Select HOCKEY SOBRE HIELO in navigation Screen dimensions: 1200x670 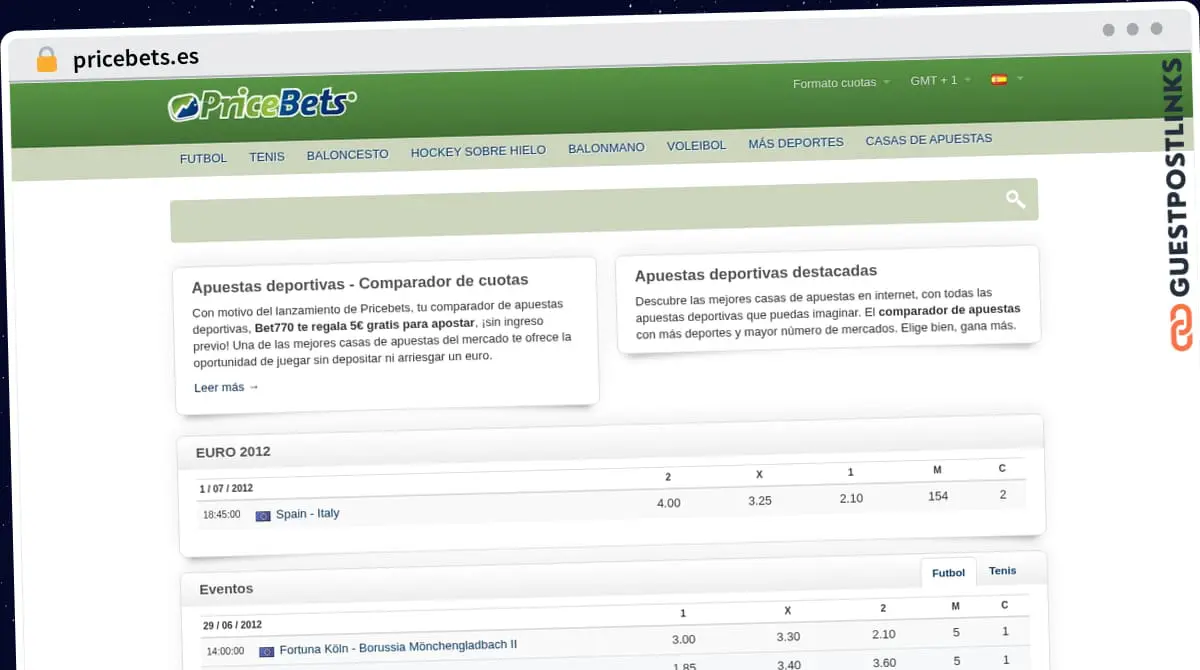pyautogui.click(x=478, y=151)
